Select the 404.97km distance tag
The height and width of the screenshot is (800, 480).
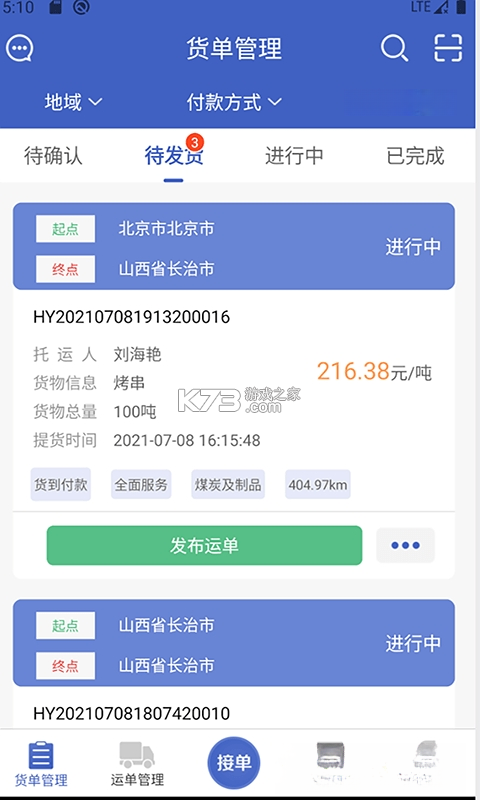pyautogui.click(x=318, y=484)
